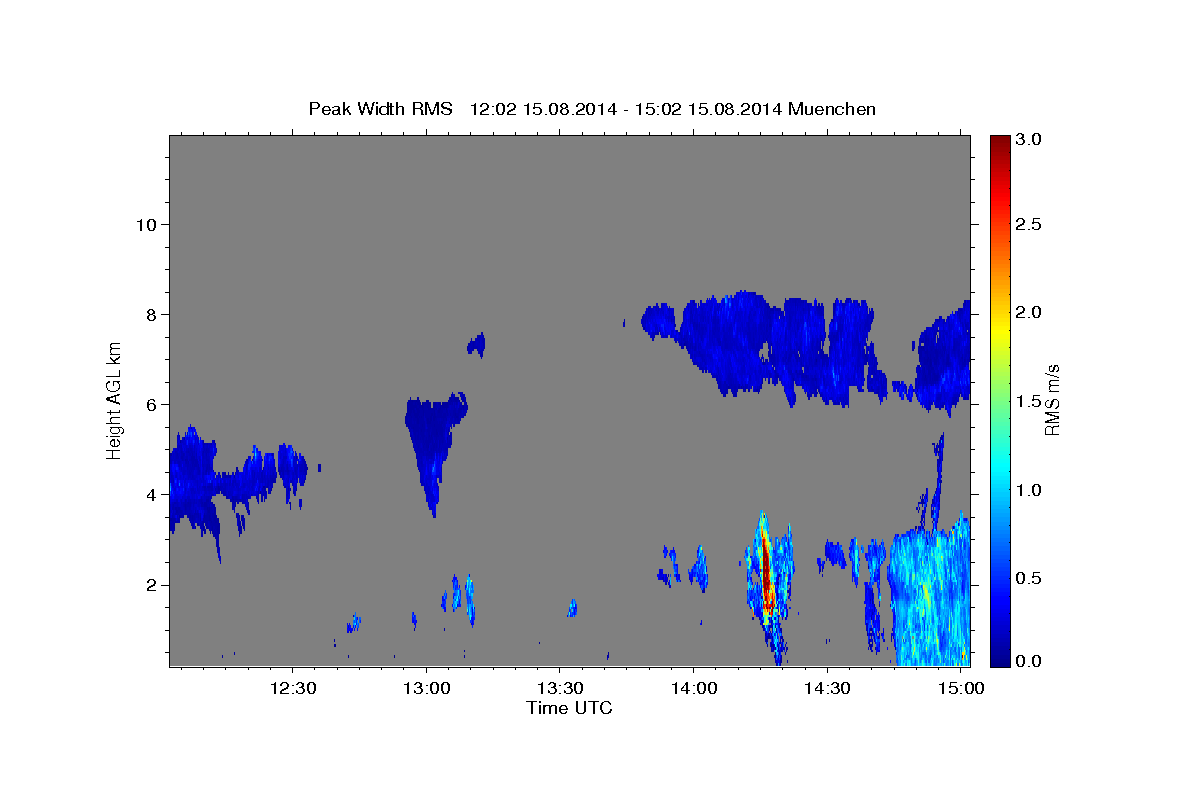Click the 12:30 time tick label
Viewport: 1200px width, 800px height.
(x=292, y=688)
